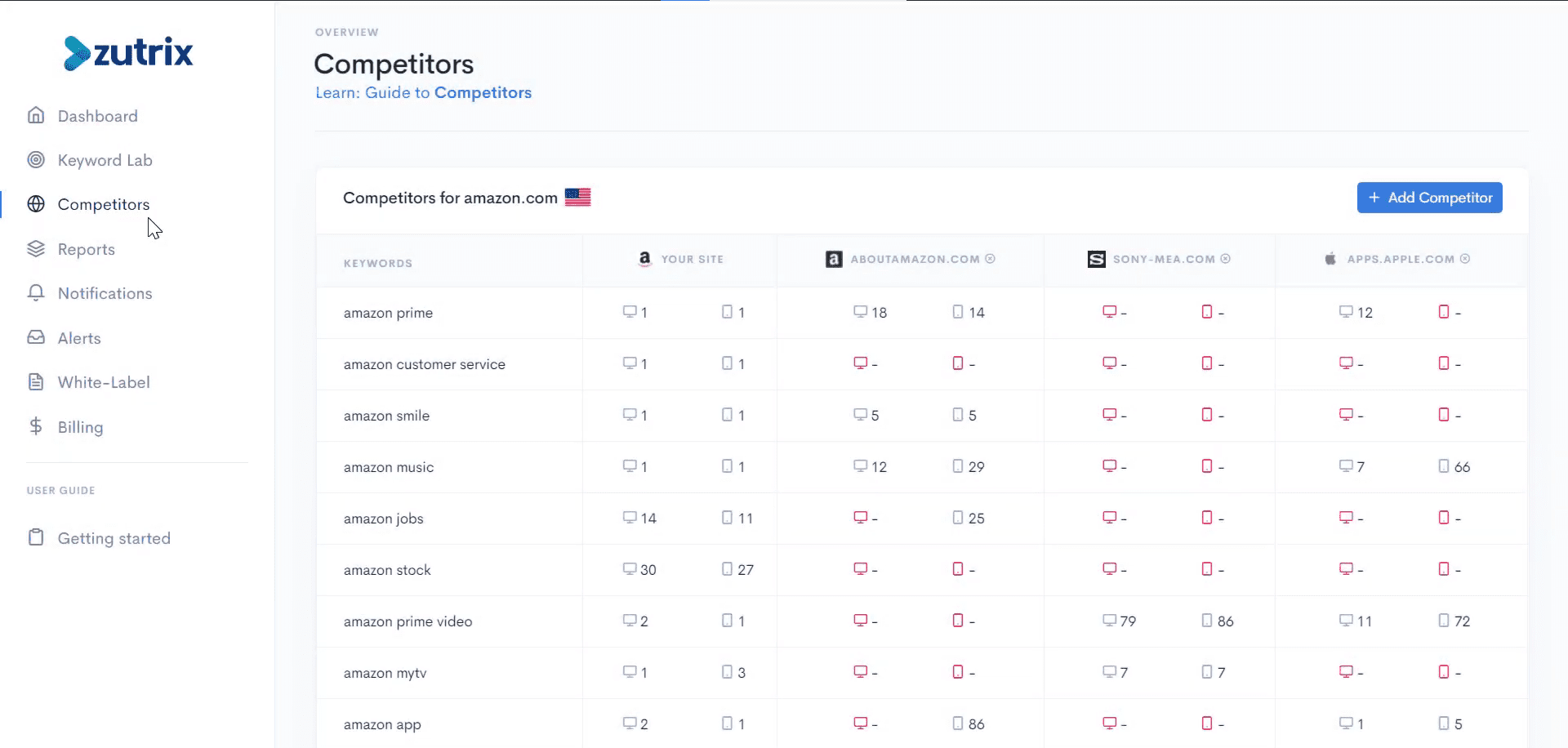Select amazon mytv keyword
This screenshot has height=748, width=1568.
[x=385, y=673]
